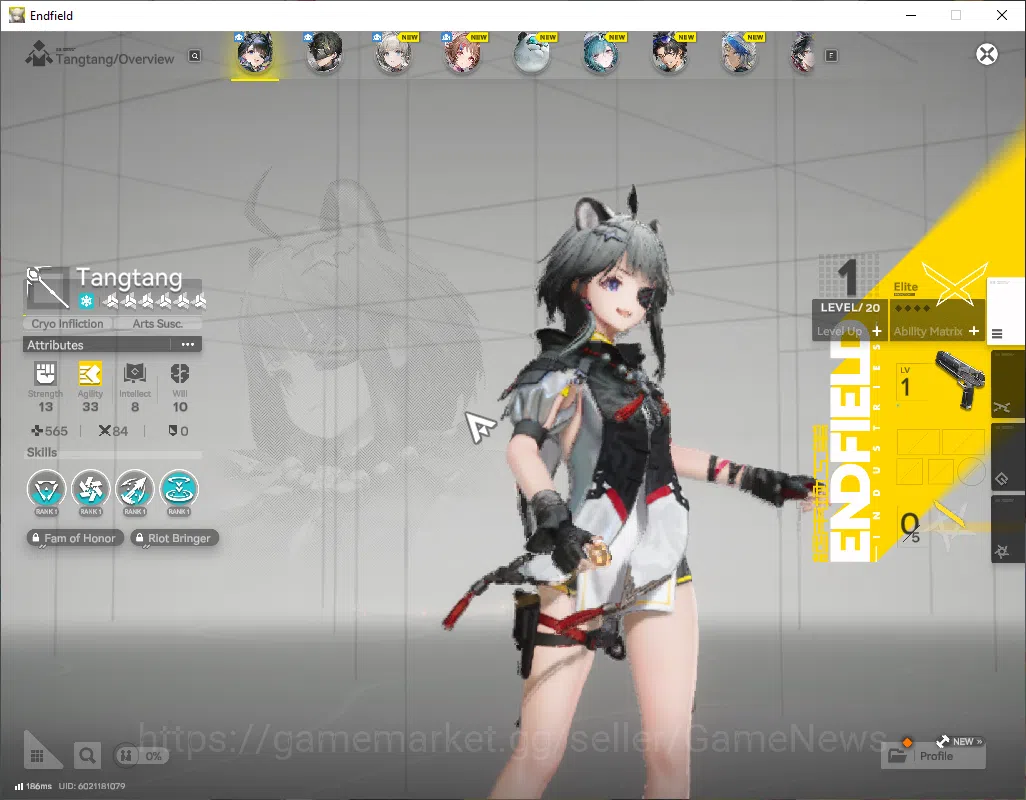Select the white bear operator portrait
This screenshot has width=1026, height=800.
[x=532, y=52]
